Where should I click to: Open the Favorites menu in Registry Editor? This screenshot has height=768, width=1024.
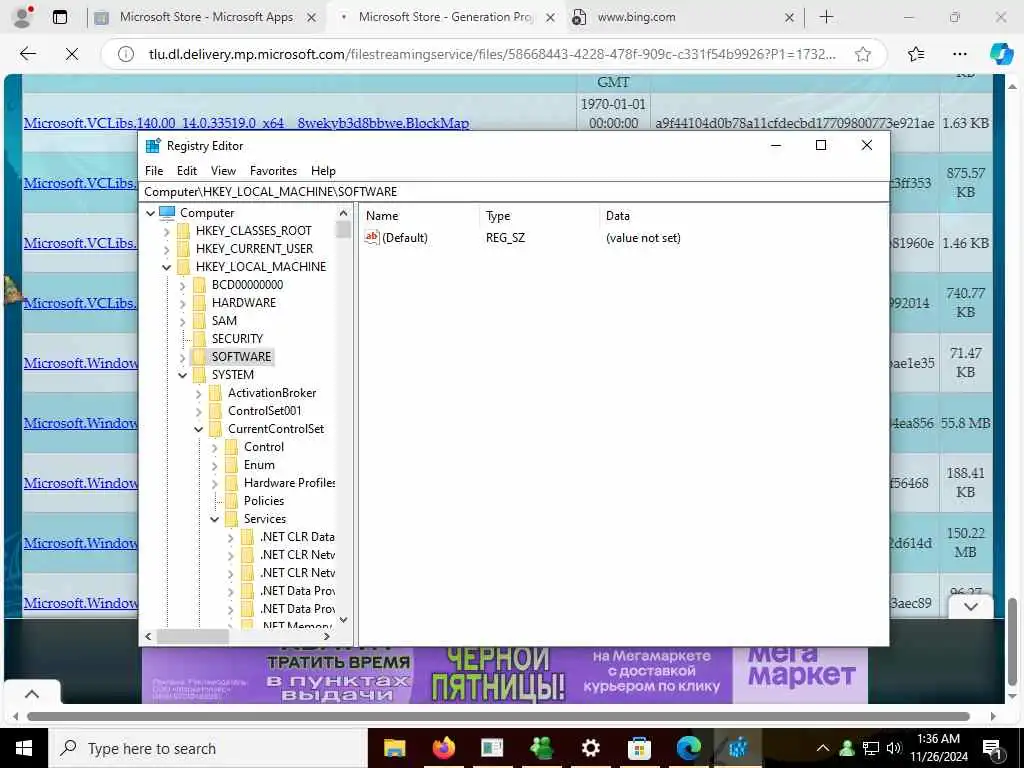click(x=273, y=170)
